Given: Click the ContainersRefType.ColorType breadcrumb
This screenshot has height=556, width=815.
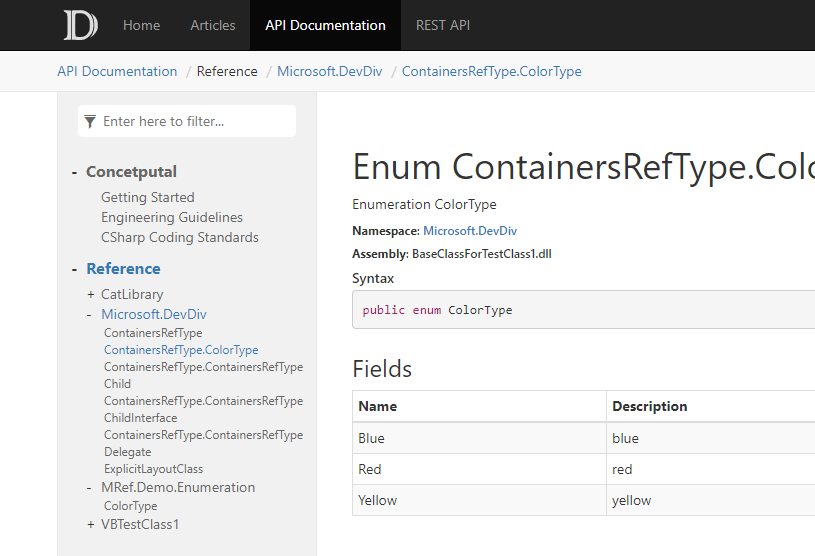Looking at the screenshot, I should (492, 71).
